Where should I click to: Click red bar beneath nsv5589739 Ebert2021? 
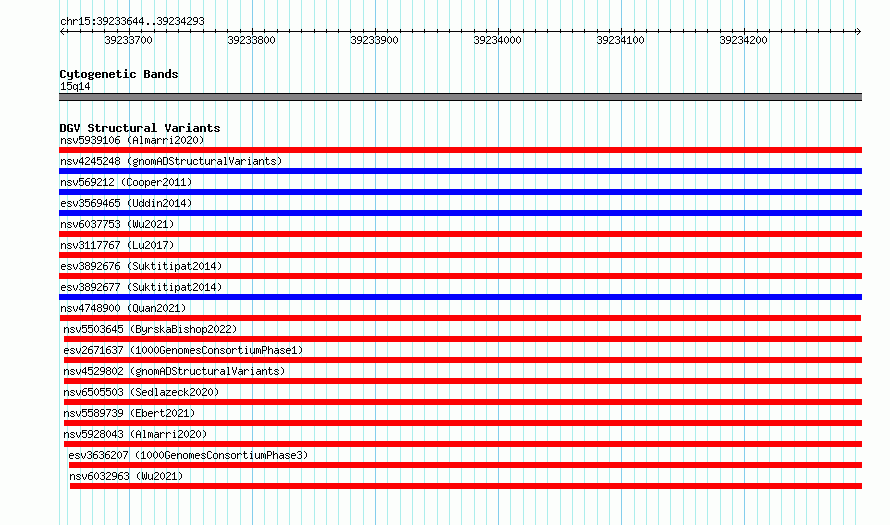463,423
